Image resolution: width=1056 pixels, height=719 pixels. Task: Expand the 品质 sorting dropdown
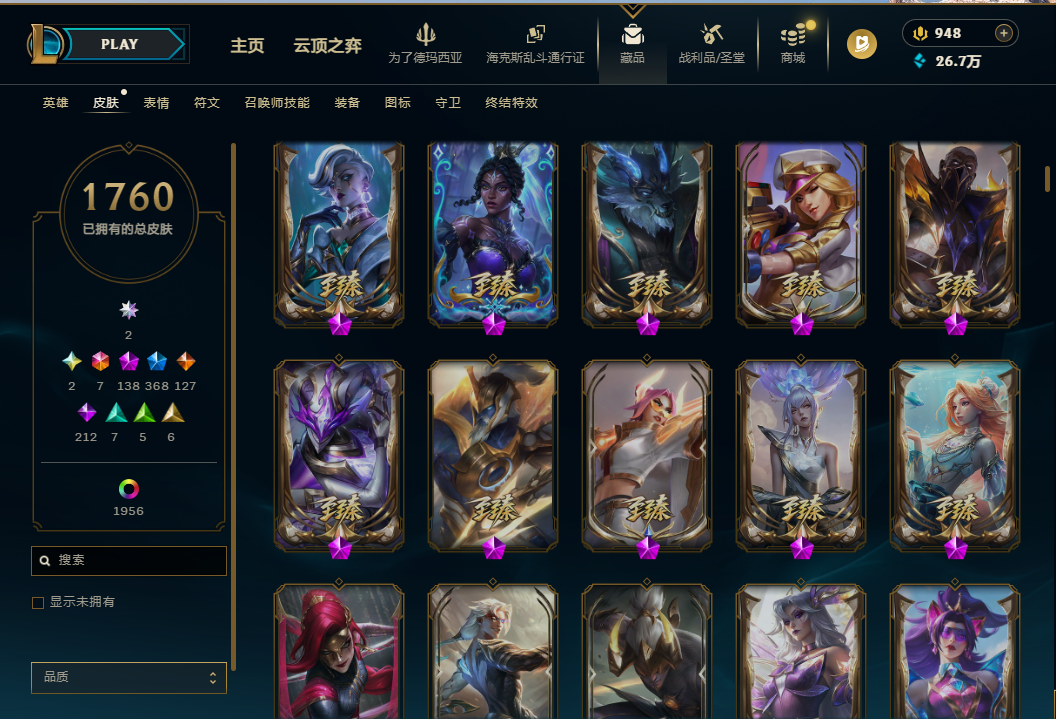129,677
